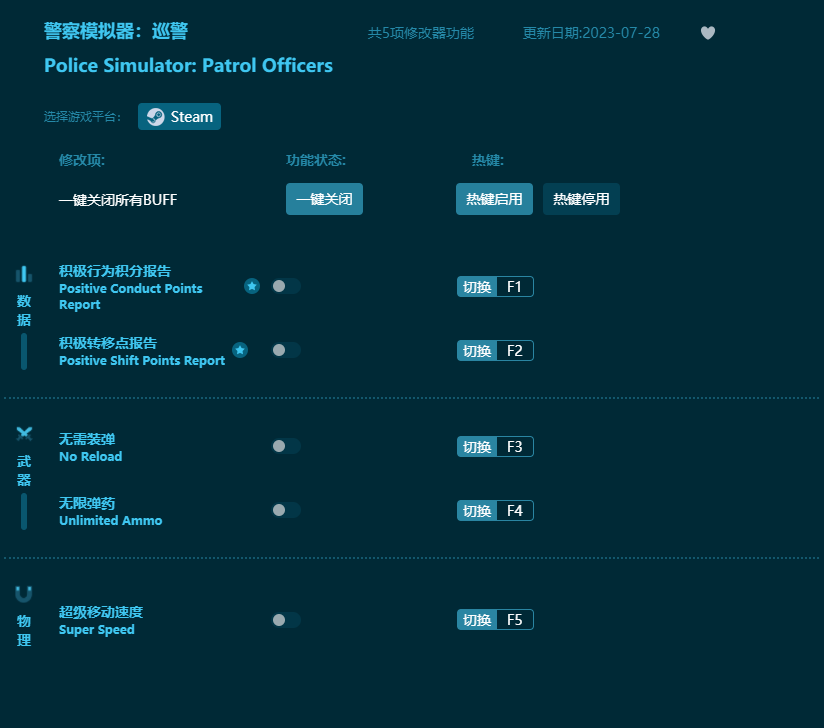
Task: Enable the Positive Shift Points Report toggle
Action: coord(285,350)
